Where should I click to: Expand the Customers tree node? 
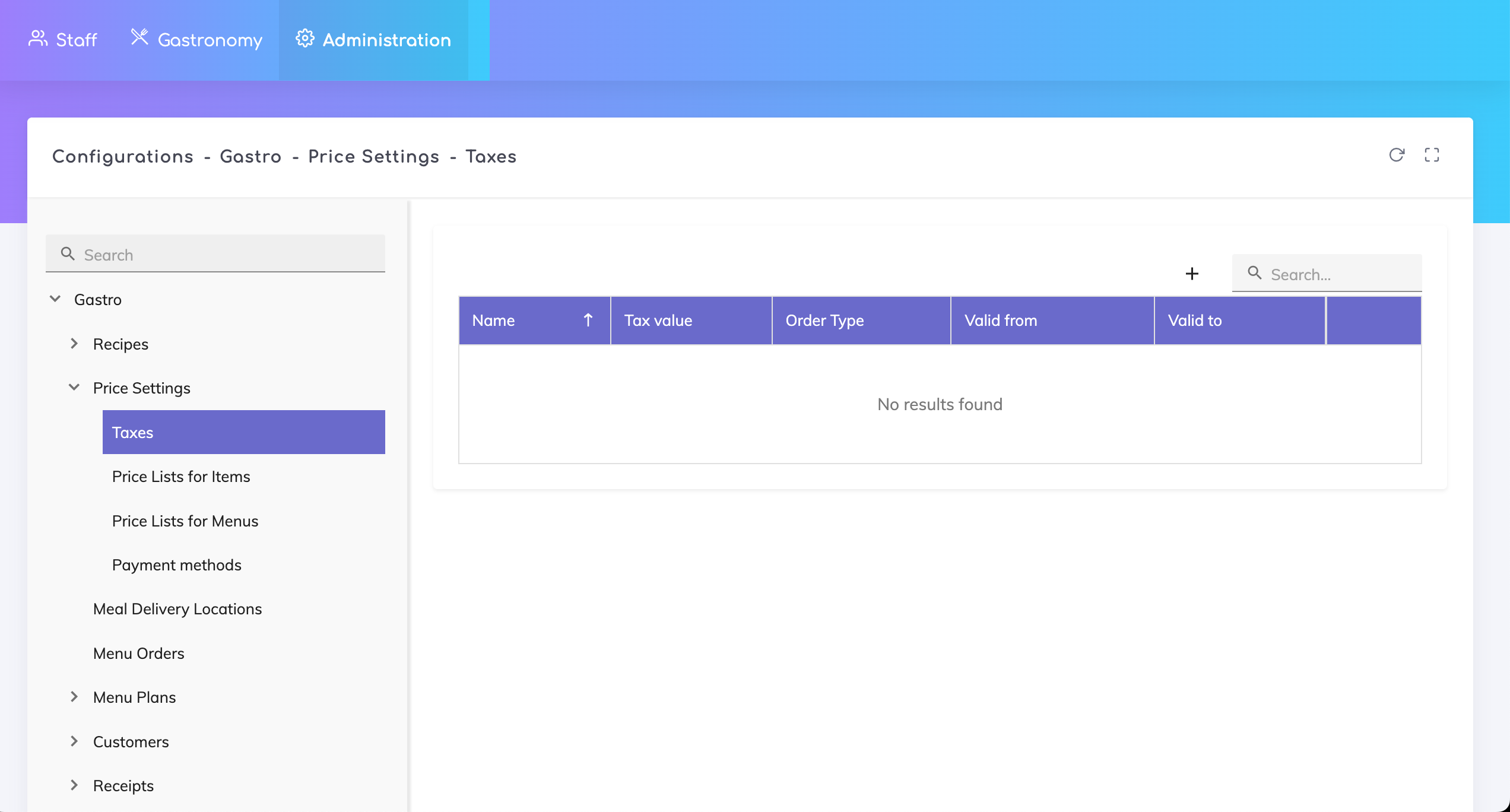(74, 741)
